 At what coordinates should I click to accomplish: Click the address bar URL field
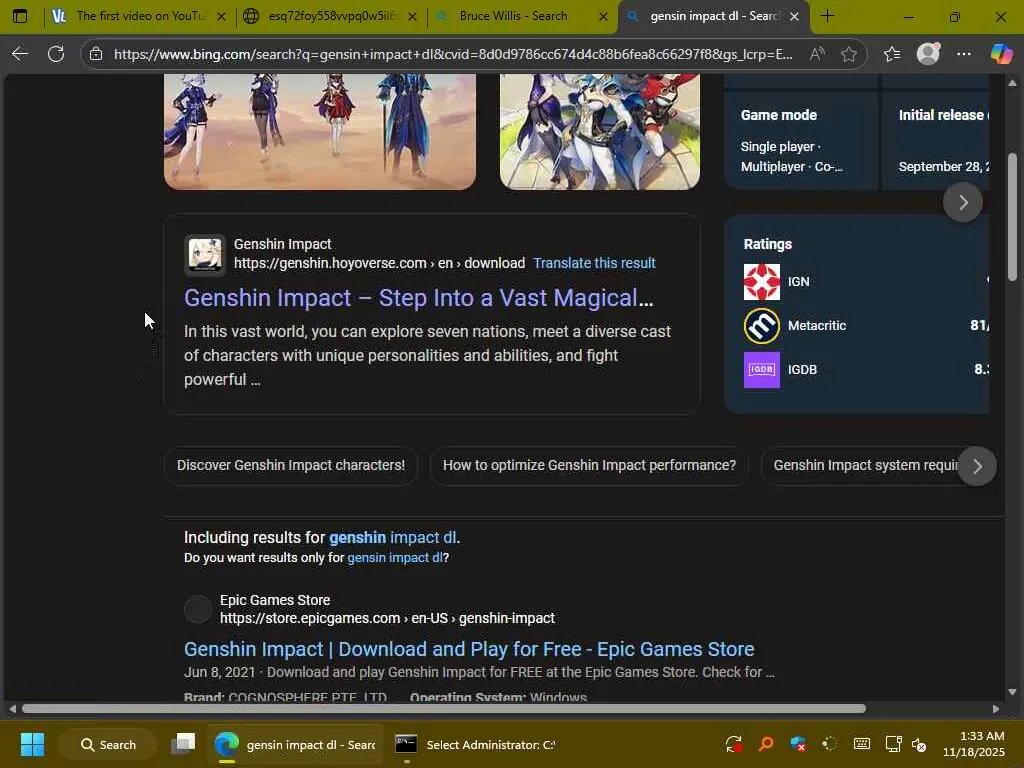(453, 54)
